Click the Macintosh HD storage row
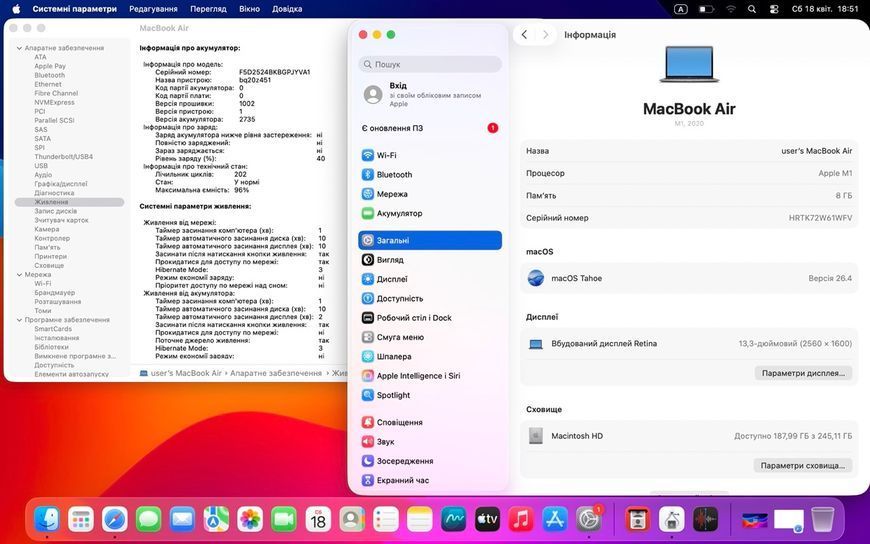The width and height of the screenshot is (870, 544). [689, 436]
